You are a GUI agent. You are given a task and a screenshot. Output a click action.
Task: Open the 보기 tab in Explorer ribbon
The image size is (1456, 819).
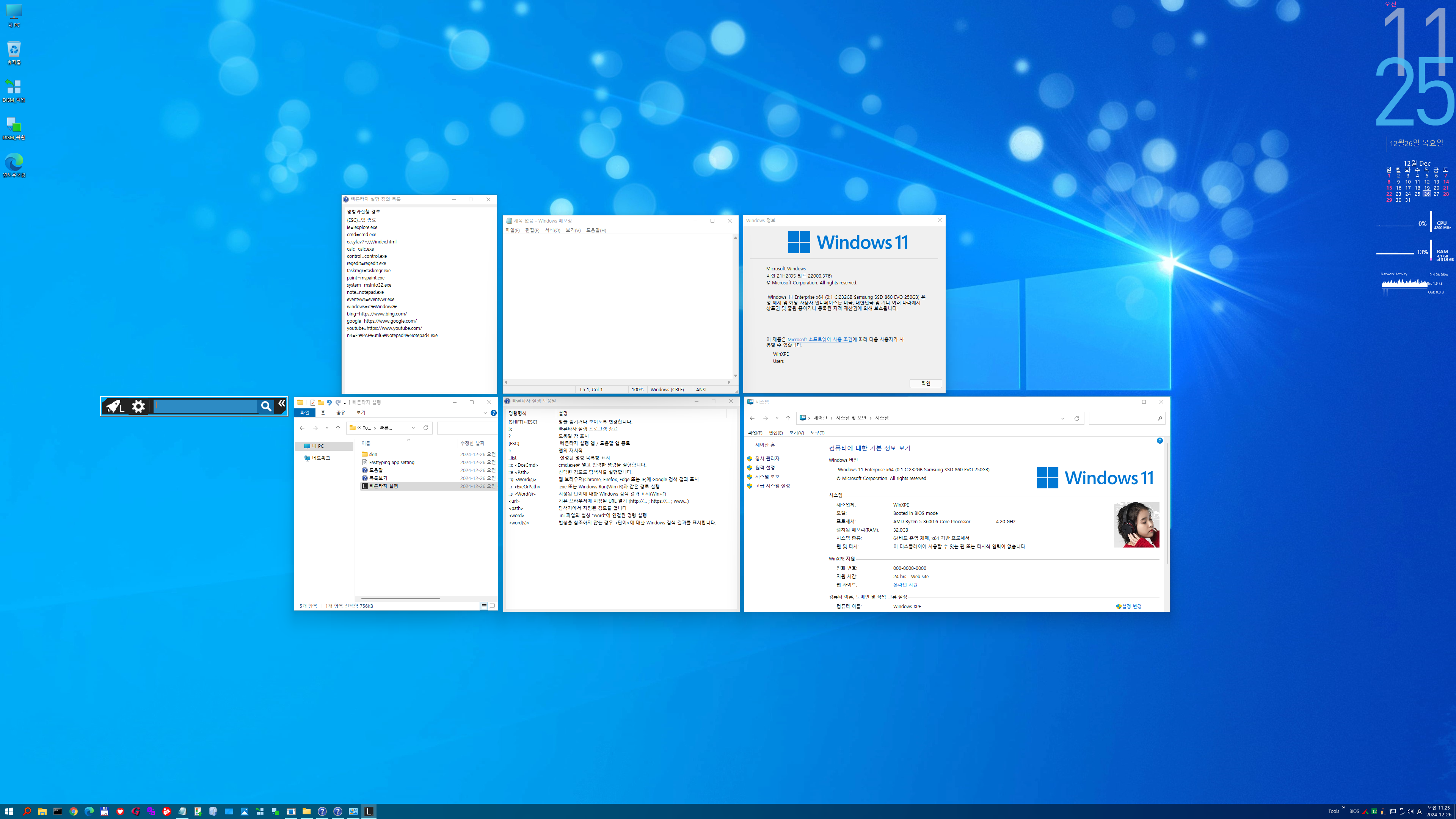point(361,413)
